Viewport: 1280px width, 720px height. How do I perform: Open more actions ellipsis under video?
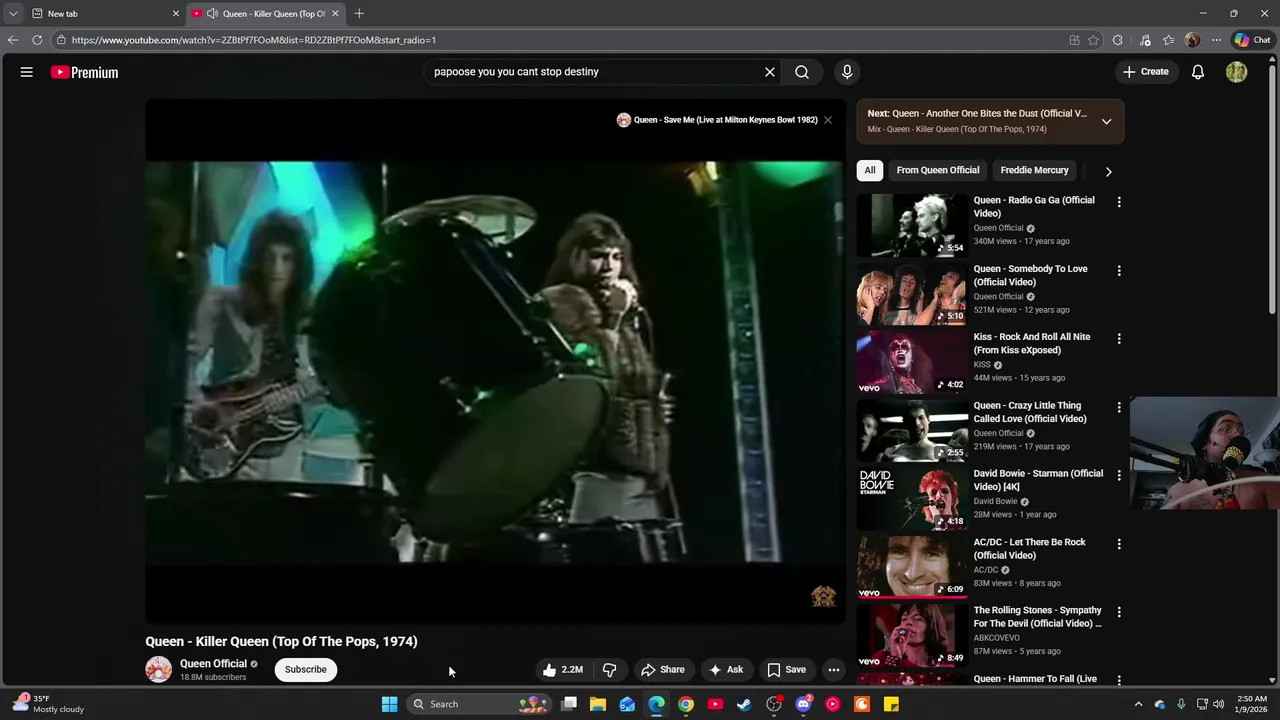[x=834, y=670]
